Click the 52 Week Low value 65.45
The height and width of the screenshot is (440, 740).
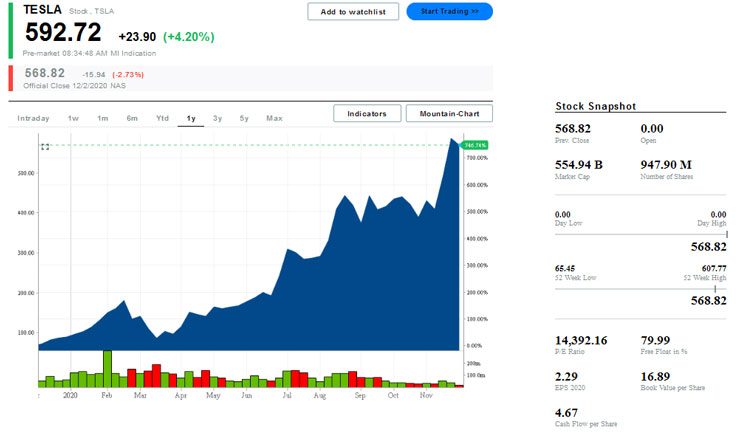point(565,268)
